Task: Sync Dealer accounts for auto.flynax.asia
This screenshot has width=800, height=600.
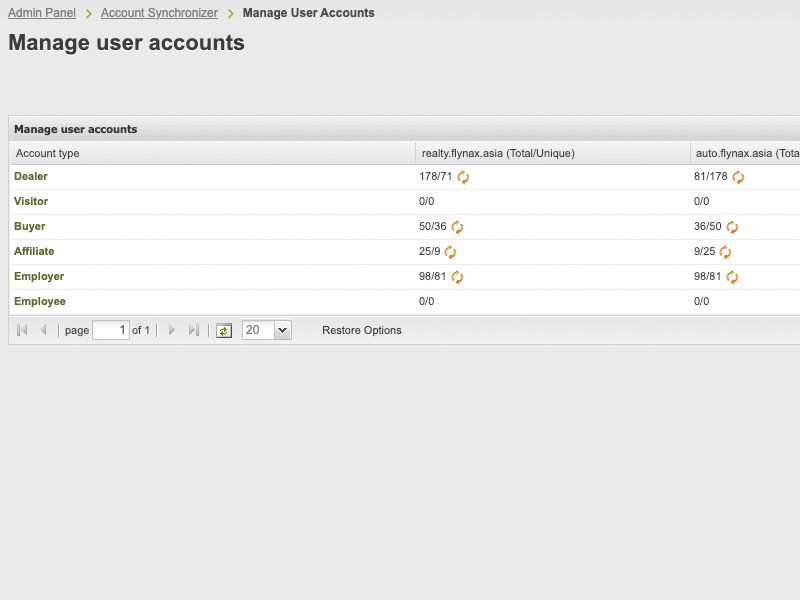Action: (x=738, y=177)
